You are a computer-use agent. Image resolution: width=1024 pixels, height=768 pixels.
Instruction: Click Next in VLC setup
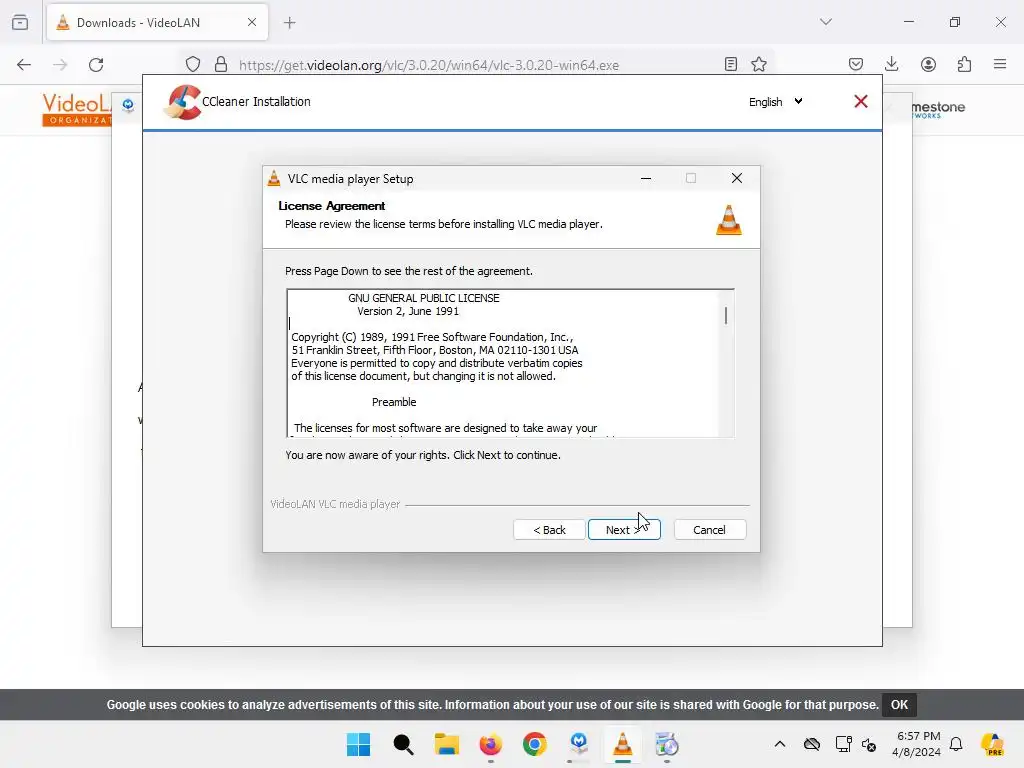point(624,530)
